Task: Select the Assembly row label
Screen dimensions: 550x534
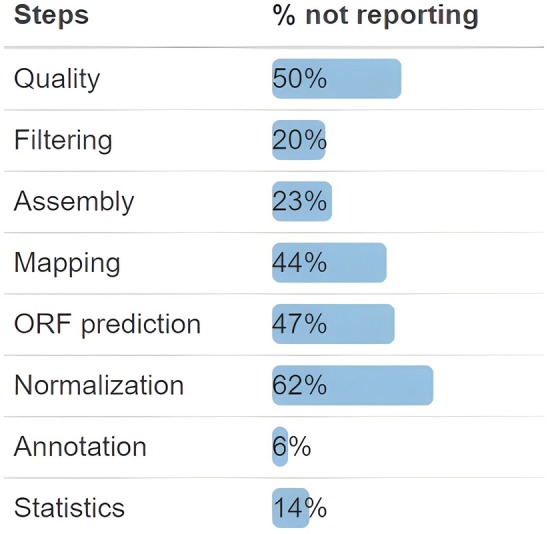Action: 74,201
